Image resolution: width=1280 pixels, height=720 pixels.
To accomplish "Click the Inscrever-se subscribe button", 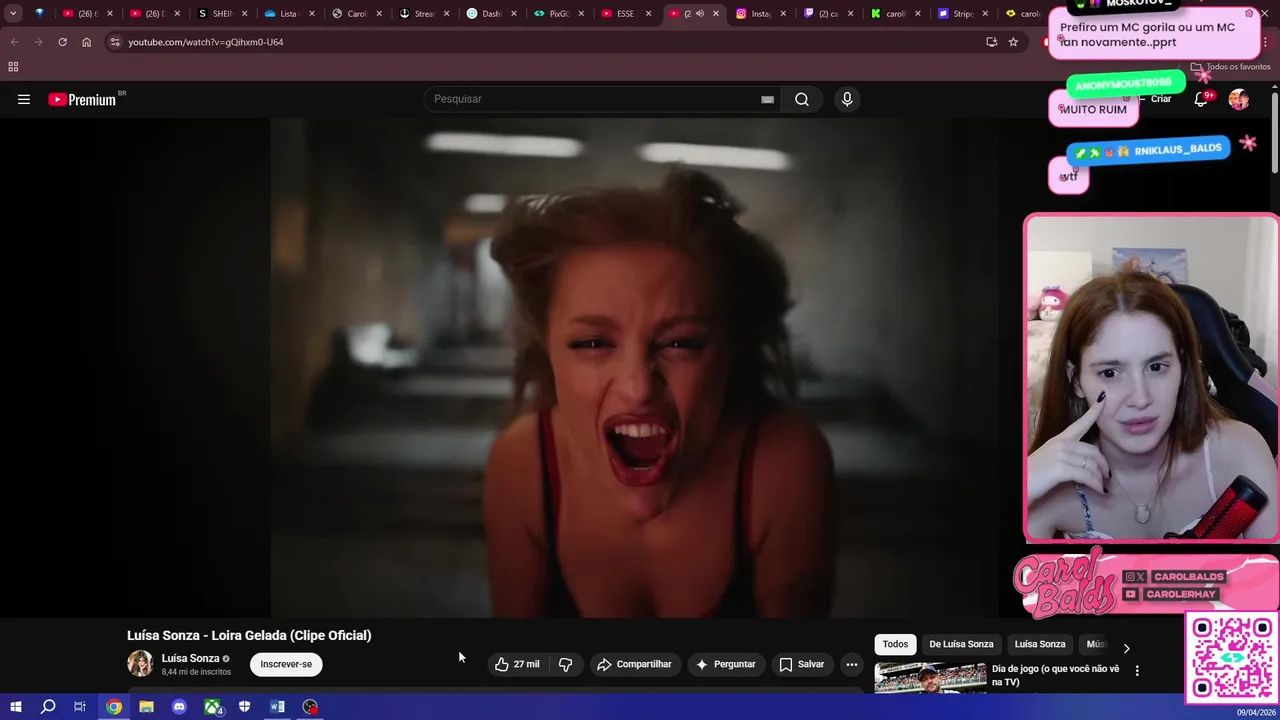I will coord(286,664).
